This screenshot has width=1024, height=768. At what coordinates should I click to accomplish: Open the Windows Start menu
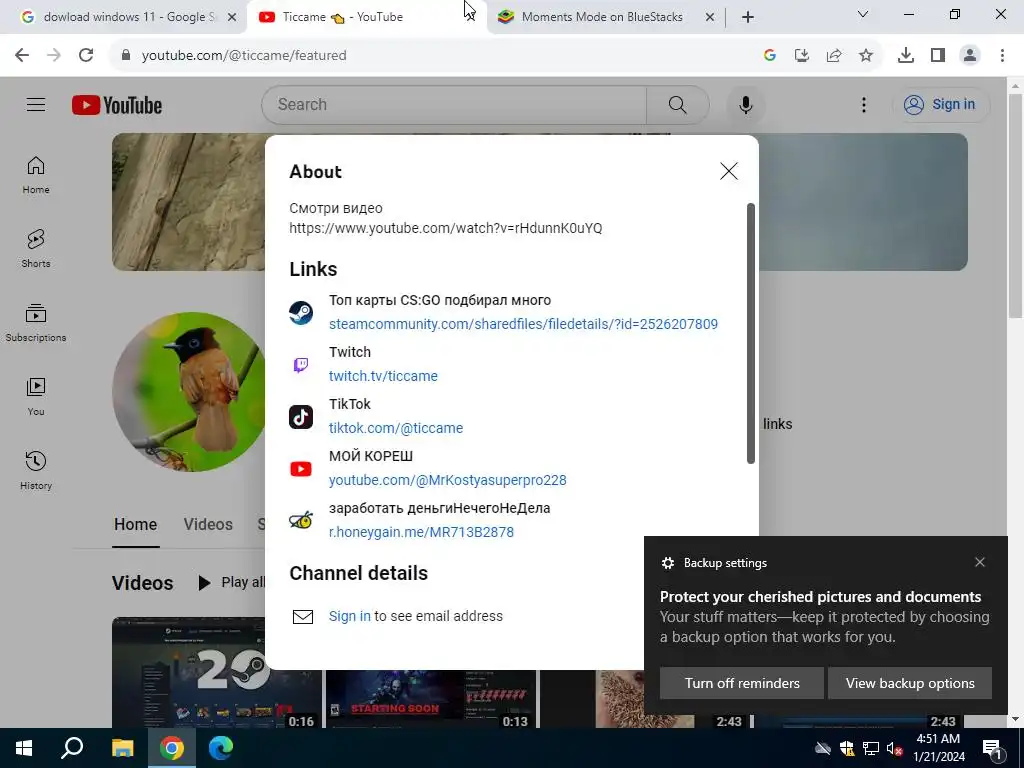[x=24, y=748]
